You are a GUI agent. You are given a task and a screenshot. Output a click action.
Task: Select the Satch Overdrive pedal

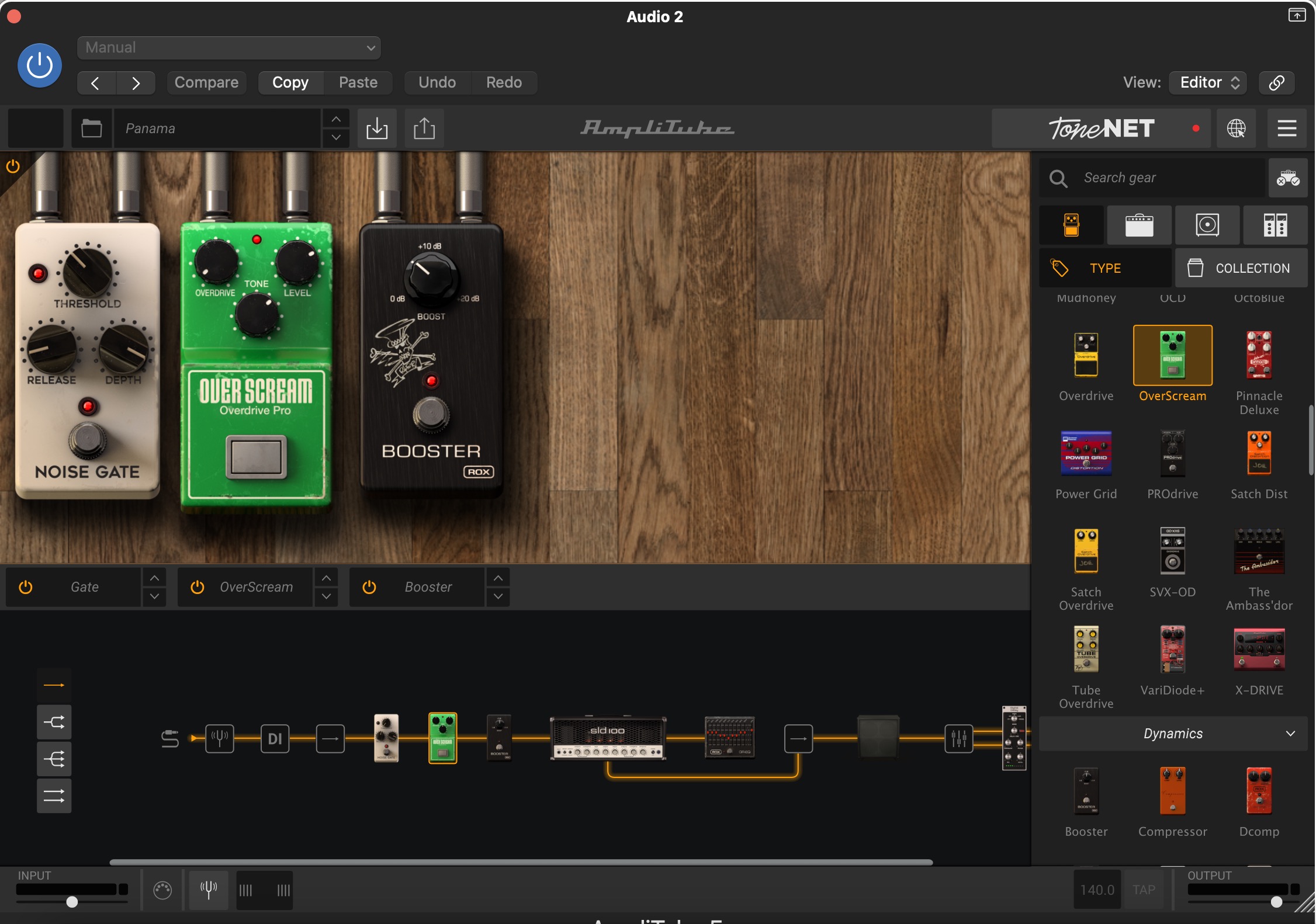point(1086,551)
